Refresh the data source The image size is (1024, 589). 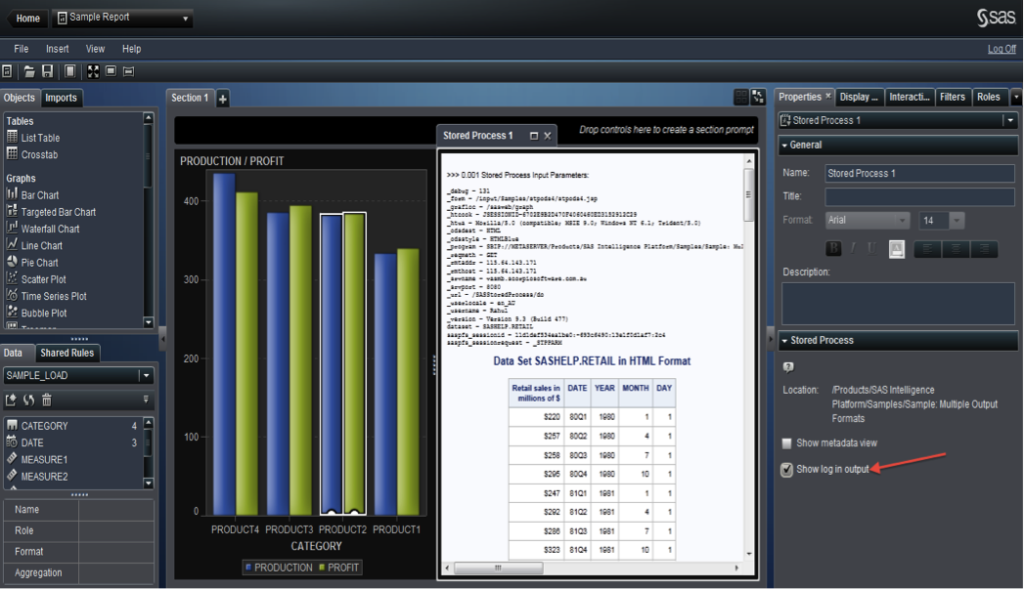point(29,400)
